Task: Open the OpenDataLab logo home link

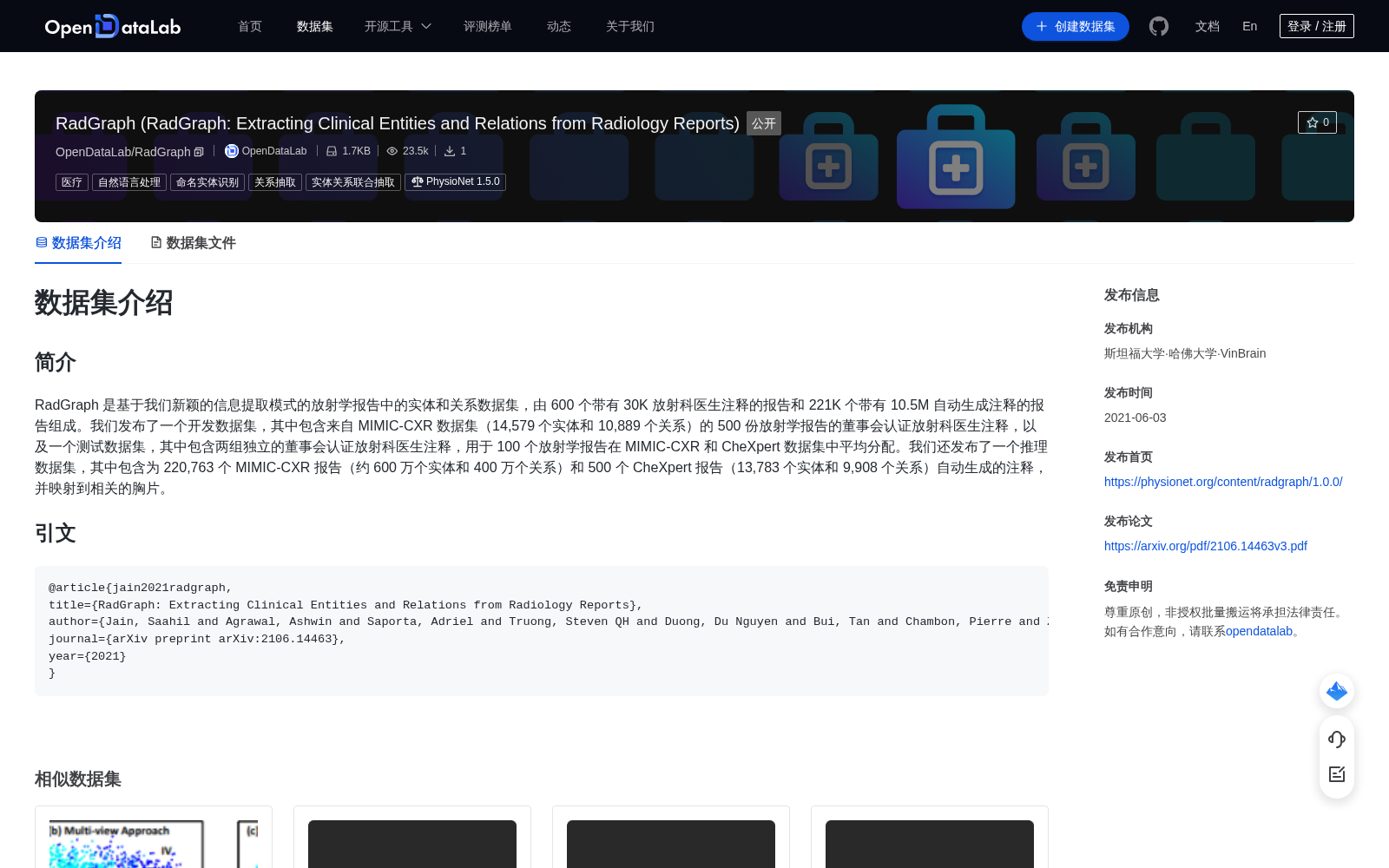Action: point(113,26)
